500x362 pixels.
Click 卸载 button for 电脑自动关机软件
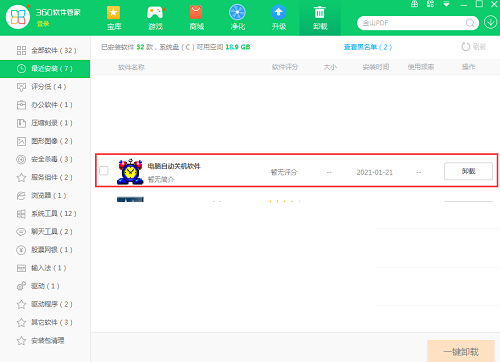468,171
